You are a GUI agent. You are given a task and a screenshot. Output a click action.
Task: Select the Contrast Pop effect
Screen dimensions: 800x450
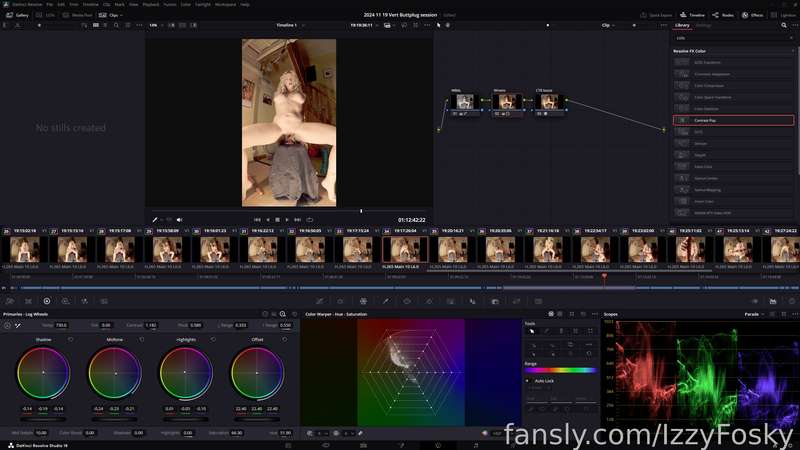[x=733, y=120]
